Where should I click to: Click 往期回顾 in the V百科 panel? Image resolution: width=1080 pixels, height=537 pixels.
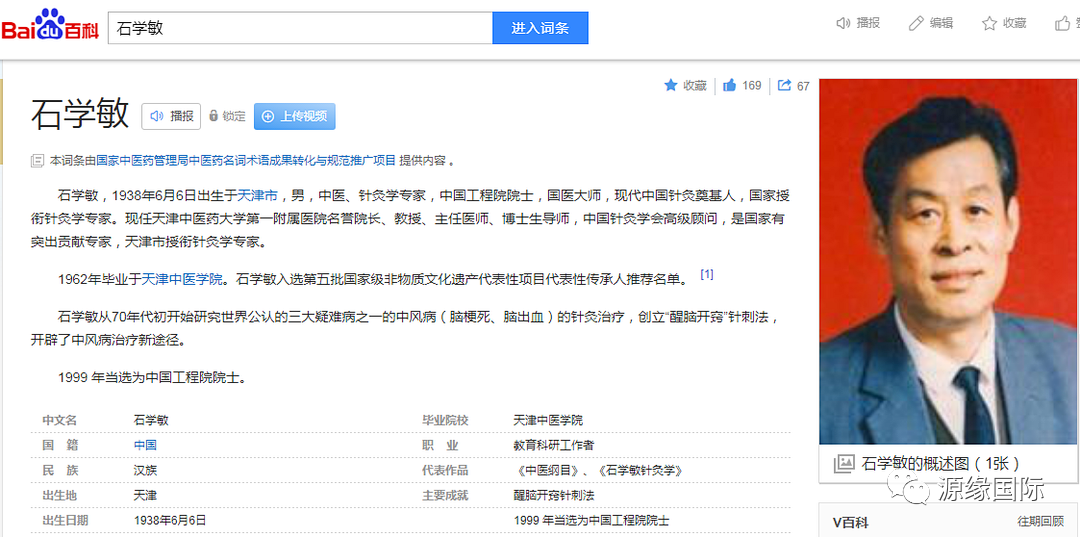(1040, 521)
